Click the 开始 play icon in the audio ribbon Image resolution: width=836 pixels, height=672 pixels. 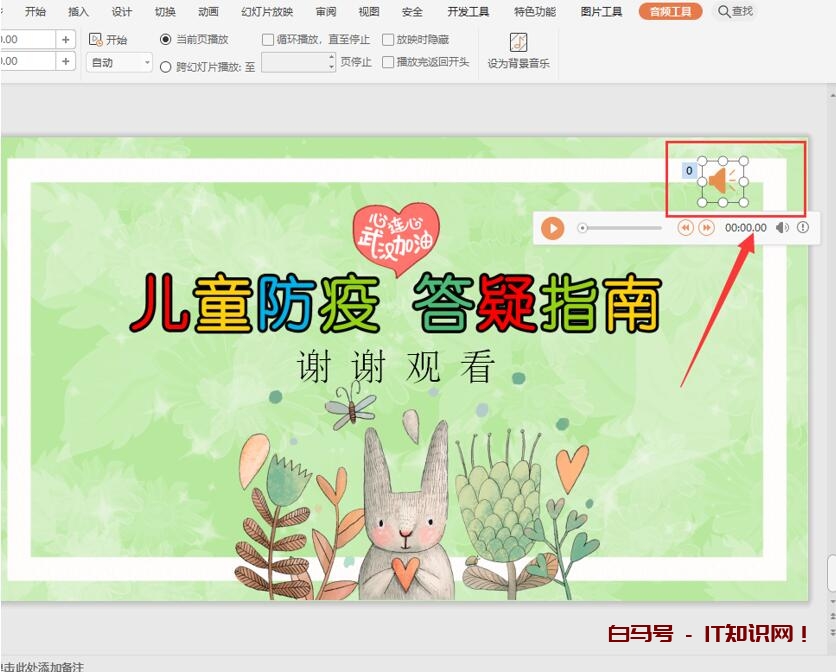(x=96, y=40)
